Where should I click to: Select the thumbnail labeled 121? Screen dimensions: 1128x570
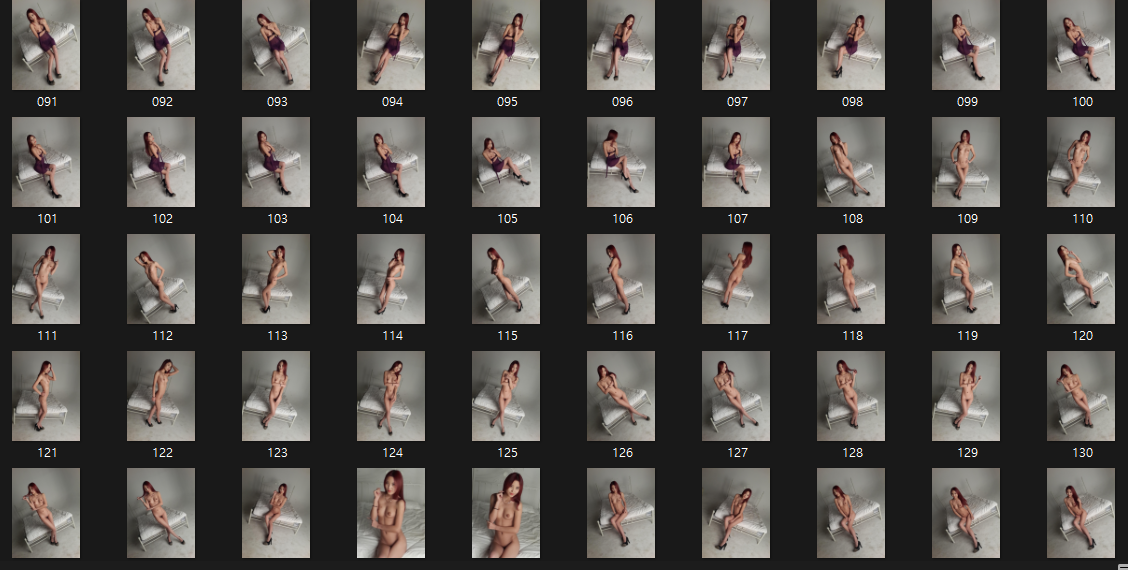(46, 396)
